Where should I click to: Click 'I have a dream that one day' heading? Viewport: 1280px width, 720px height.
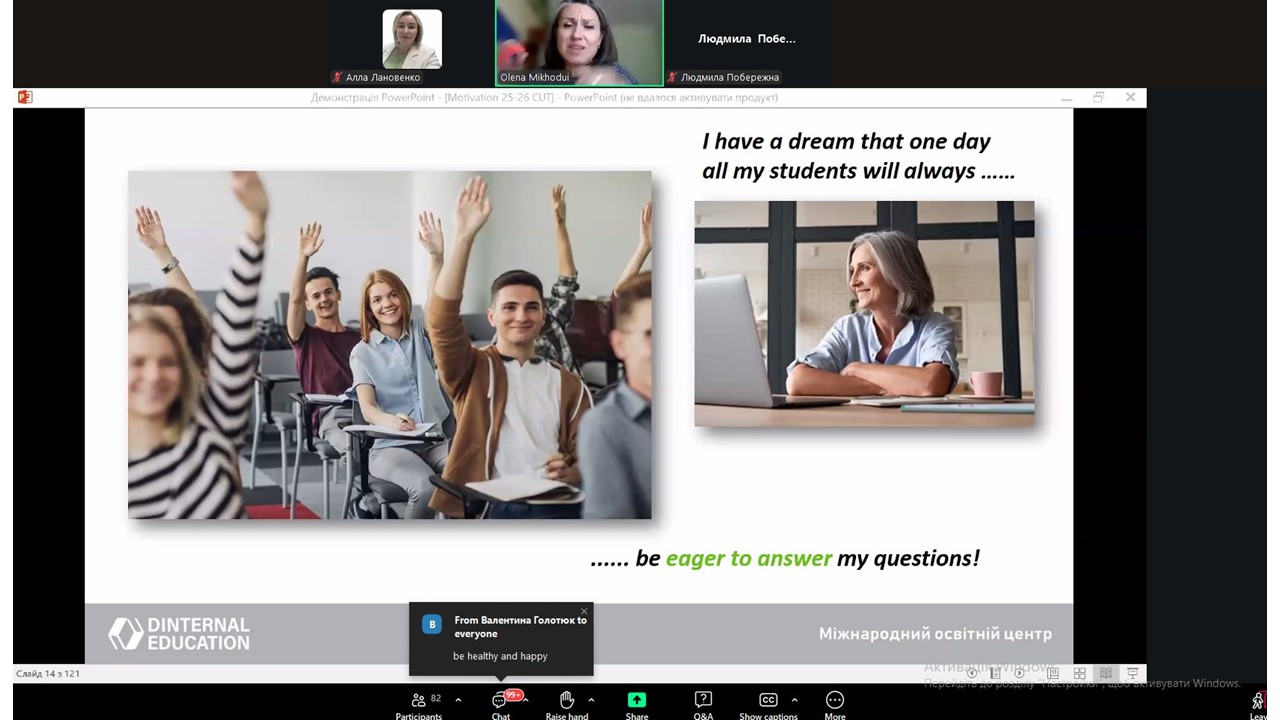846,141
